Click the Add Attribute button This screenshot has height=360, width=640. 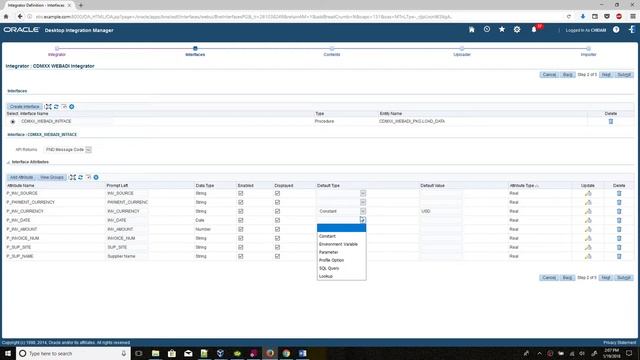point(21,177)
